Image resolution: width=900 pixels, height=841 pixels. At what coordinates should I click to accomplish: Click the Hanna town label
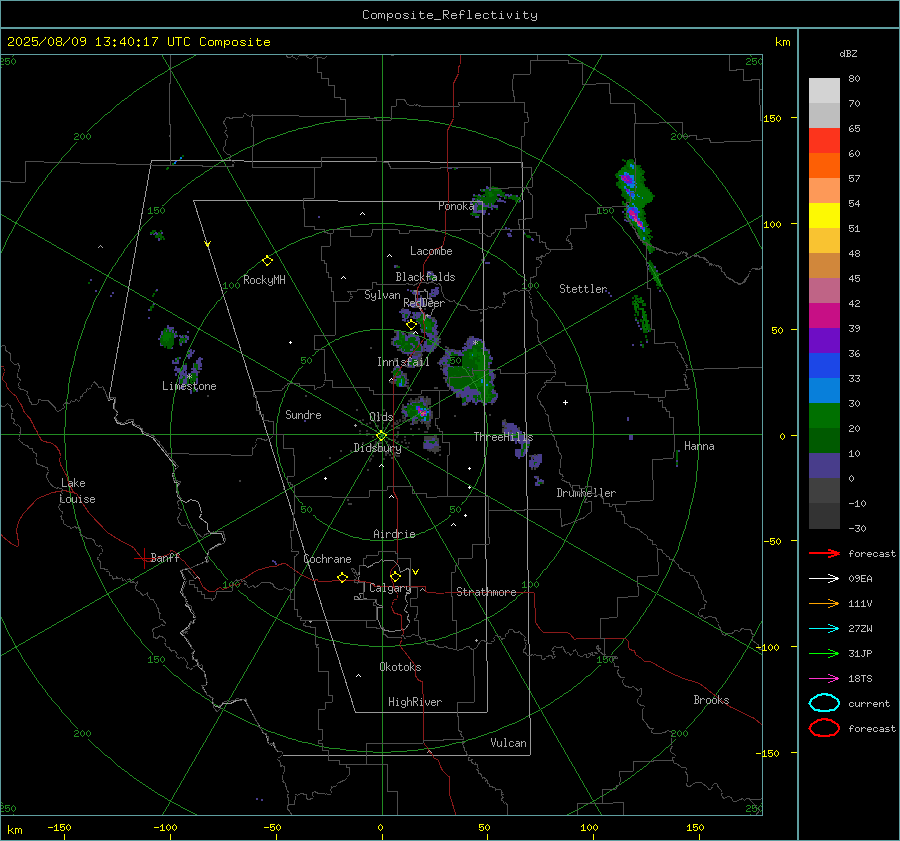(x=699, y=446)
